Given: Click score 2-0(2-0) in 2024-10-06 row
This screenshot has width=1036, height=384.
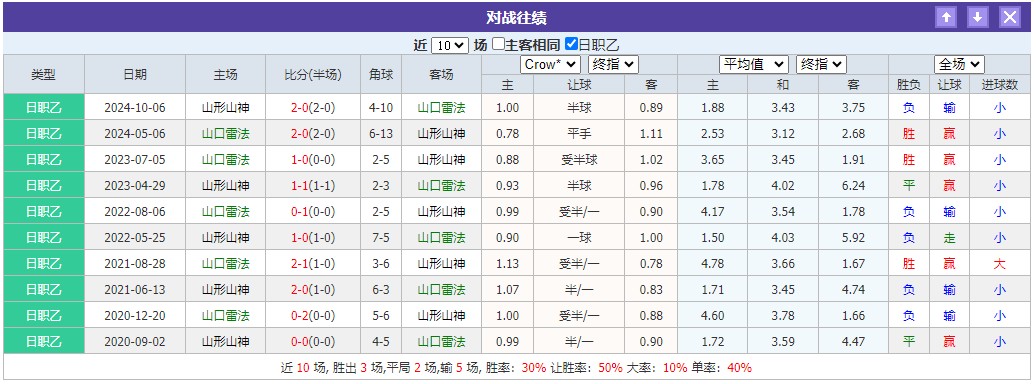Looking at the screenshot, I should pos(313,107).
